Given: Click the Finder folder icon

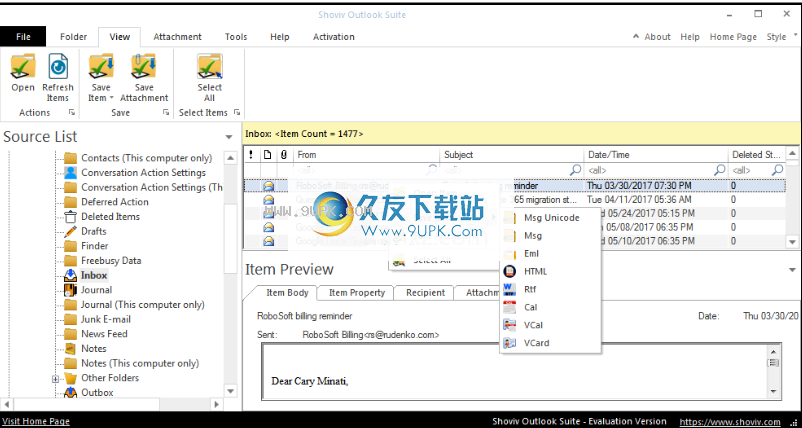Looking at the screenshot, I should pos(71,246).
